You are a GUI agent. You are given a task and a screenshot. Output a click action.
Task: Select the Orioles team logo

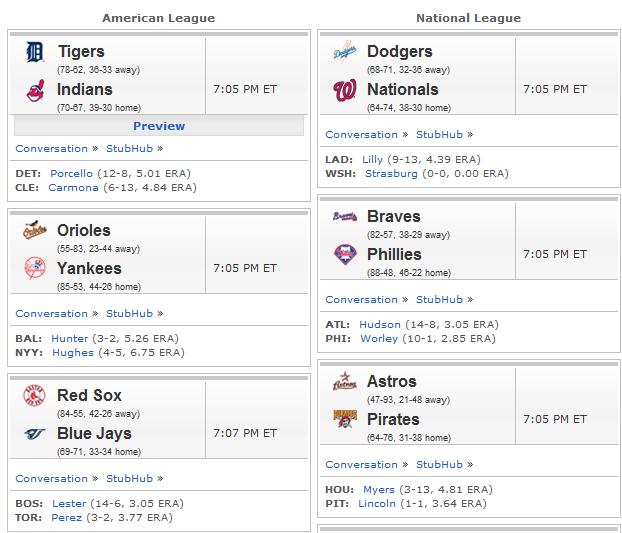35,230
